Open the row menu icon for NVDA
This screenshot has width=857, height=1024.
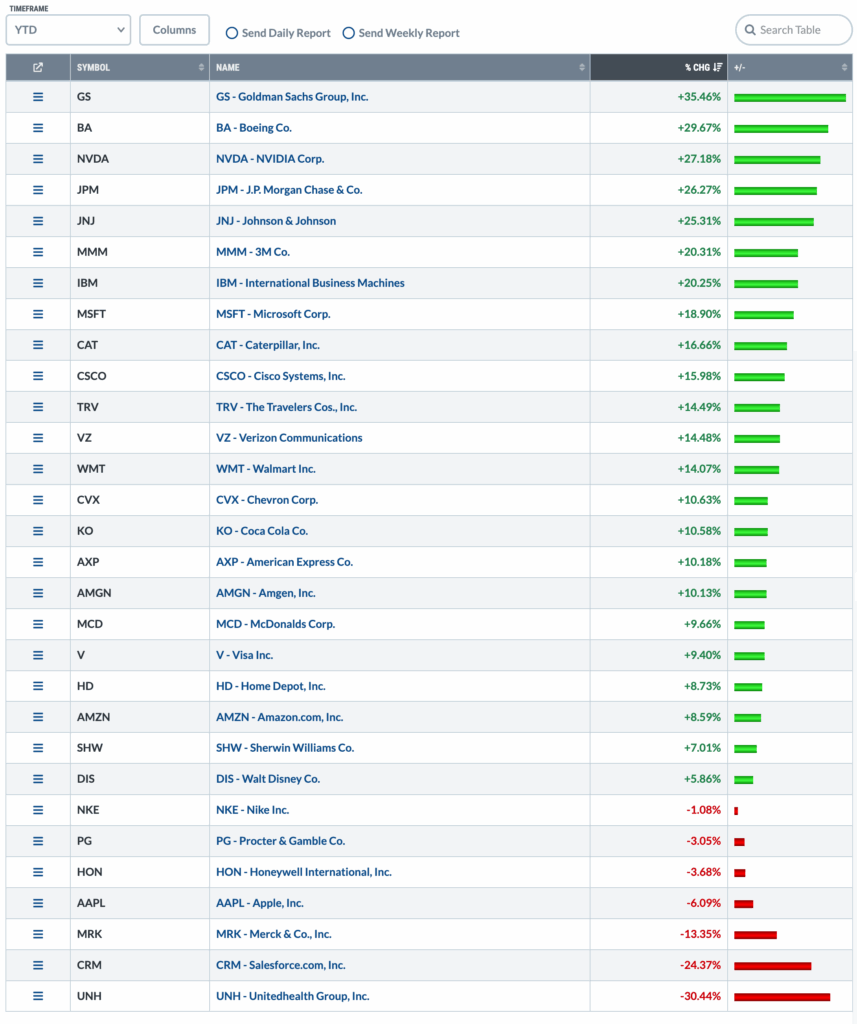click(38, 159)
